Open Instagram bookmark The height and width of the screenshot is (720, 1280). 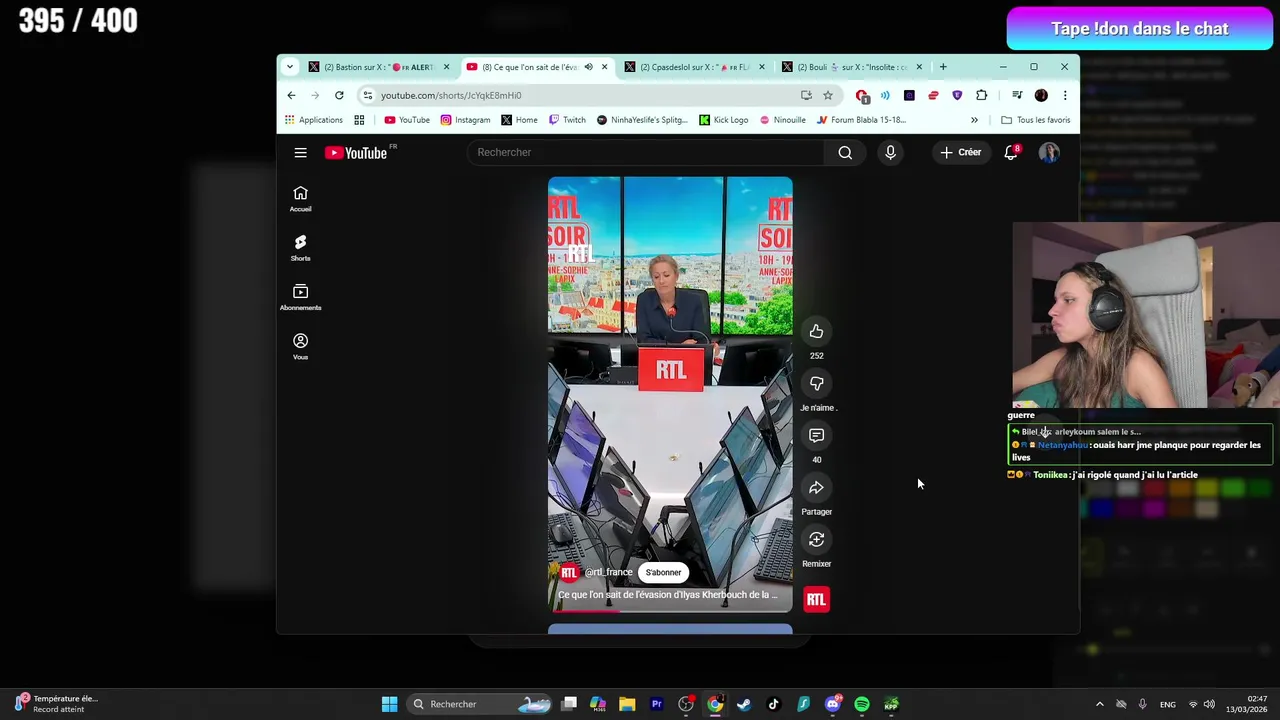click(x=465, y=120)
